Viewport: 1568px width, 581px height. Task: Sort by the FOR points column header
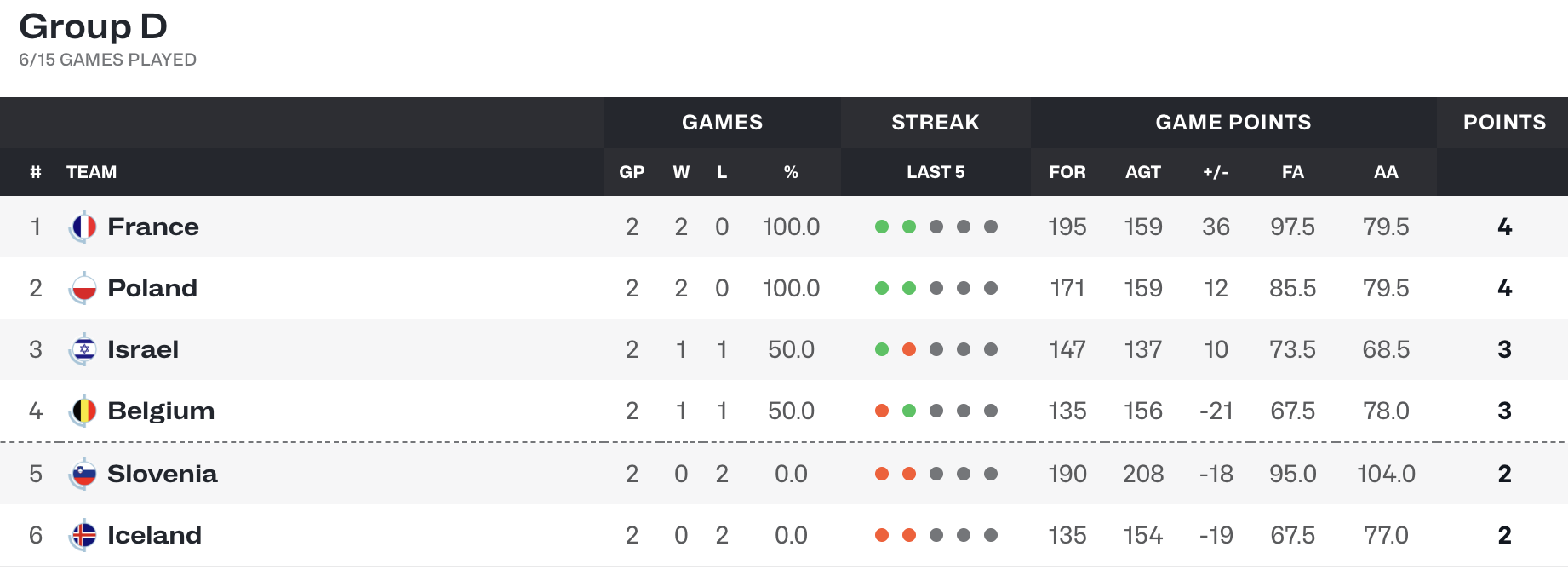1067,172
